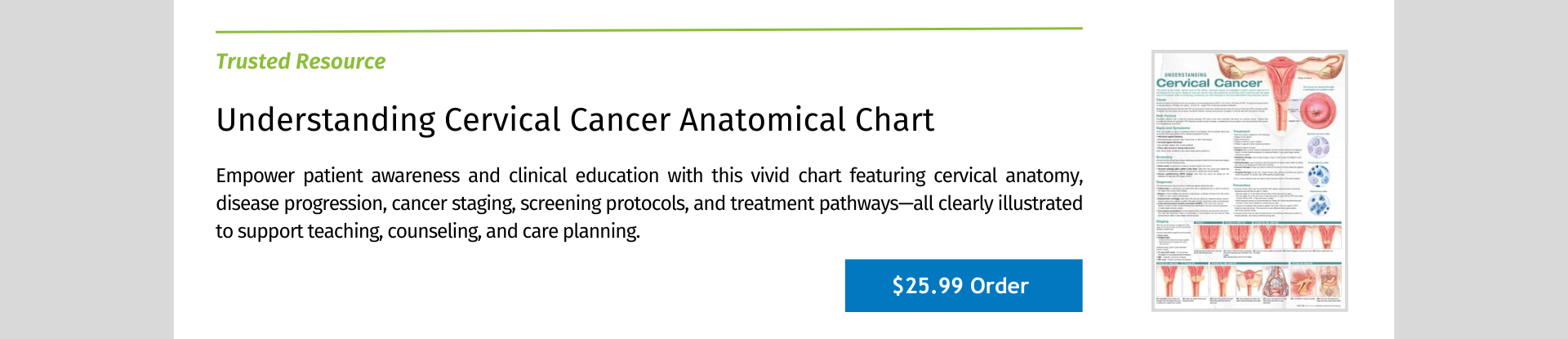Open the Understanding Cervical Cancer Anatomical Chart title
This screenshot has width=1568, height=339.
click(575, 120)
